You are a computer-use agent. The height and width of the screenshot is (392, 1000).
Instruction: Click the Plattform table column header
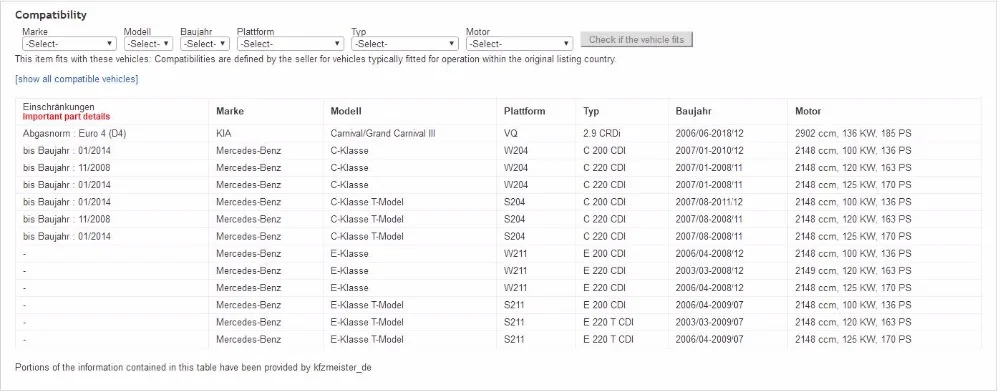tap(524, 112)
